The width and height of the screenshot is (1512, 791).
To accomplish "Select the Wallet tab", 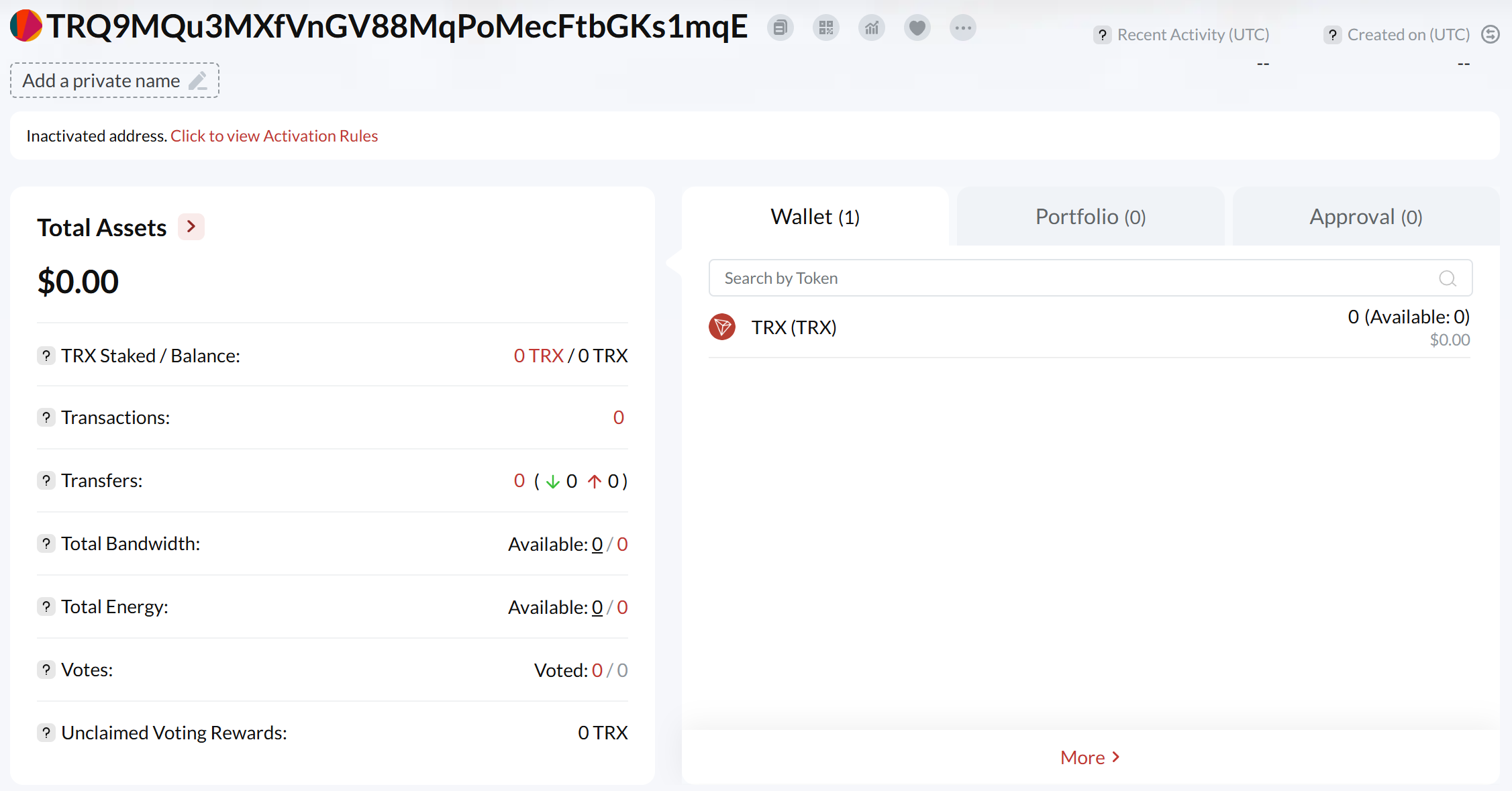I will (815, 217).
